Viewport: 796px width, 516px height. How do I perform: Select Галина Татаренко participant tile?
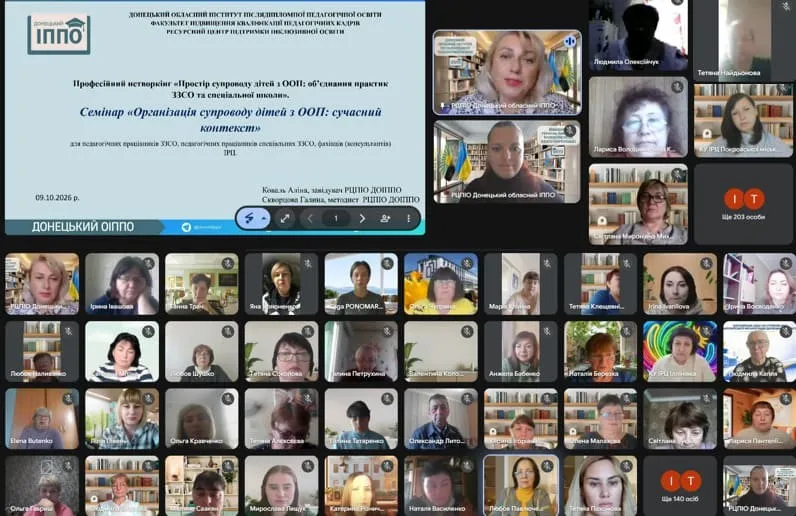[361, 419]
